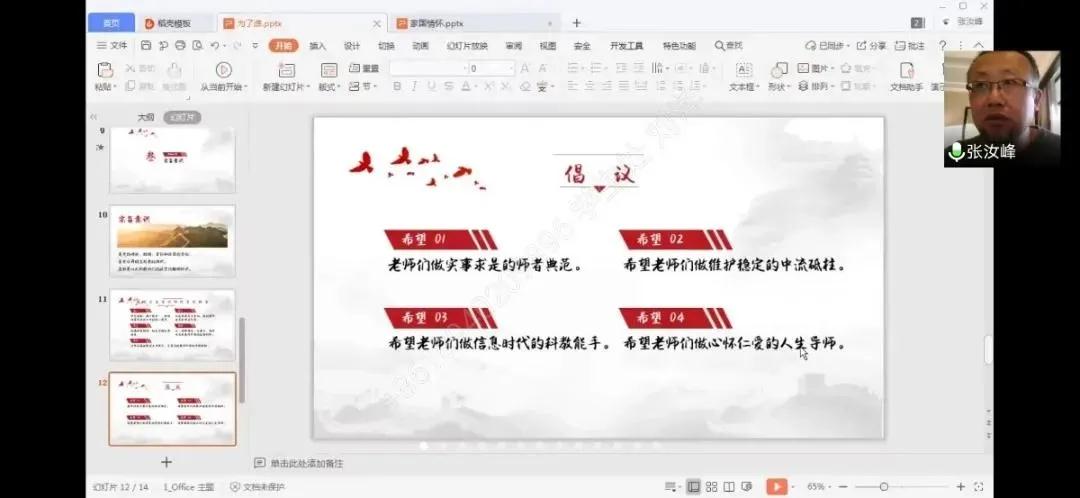Toggle bold text formatting
Screen dimensions: 1080x498
pos(397,87)
